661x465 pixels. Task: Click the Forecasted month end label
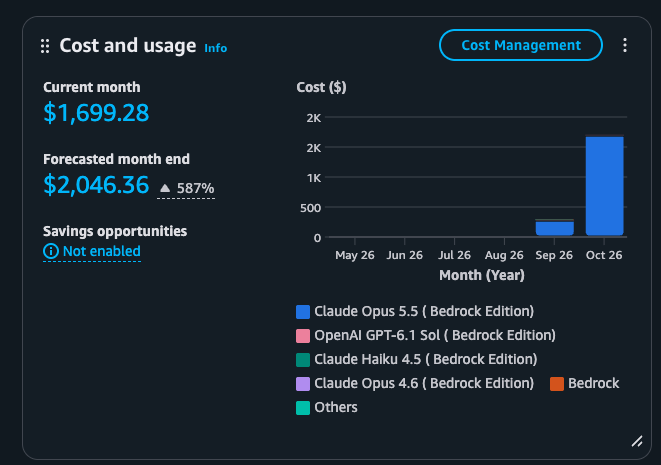tap(116, 159)
